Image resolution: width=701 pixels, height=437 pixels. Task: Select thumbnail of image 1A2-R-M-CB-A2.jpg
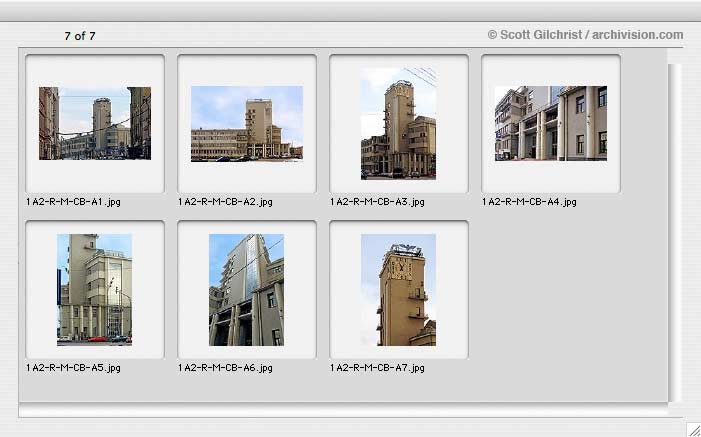pyautogui.click(x=247, y=123)
